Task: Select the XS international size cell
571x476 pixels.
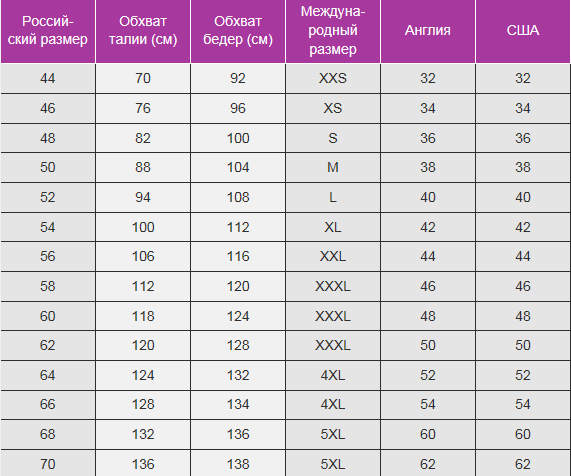Action: pyautogui.click(x=333, y=108)
